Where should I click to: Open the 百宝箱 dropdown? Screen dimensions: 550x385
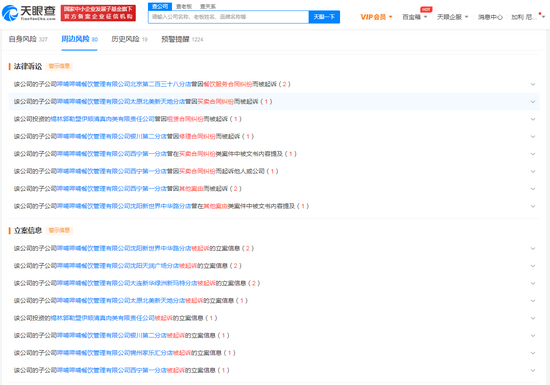pyautogui.click(x=415, y=17)
